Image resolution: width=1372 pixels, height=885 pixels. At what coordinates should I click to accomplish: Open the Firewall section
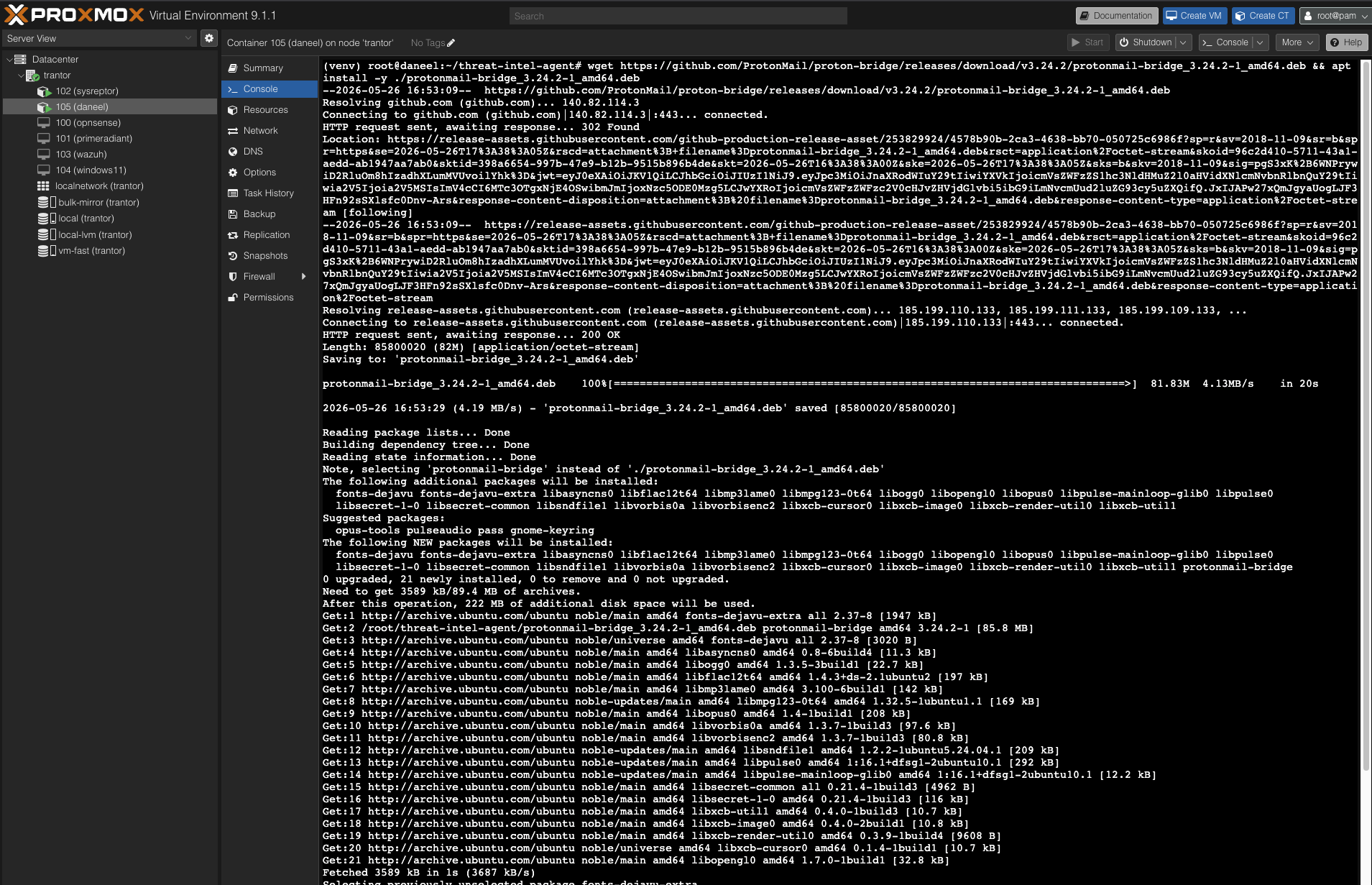269,277
